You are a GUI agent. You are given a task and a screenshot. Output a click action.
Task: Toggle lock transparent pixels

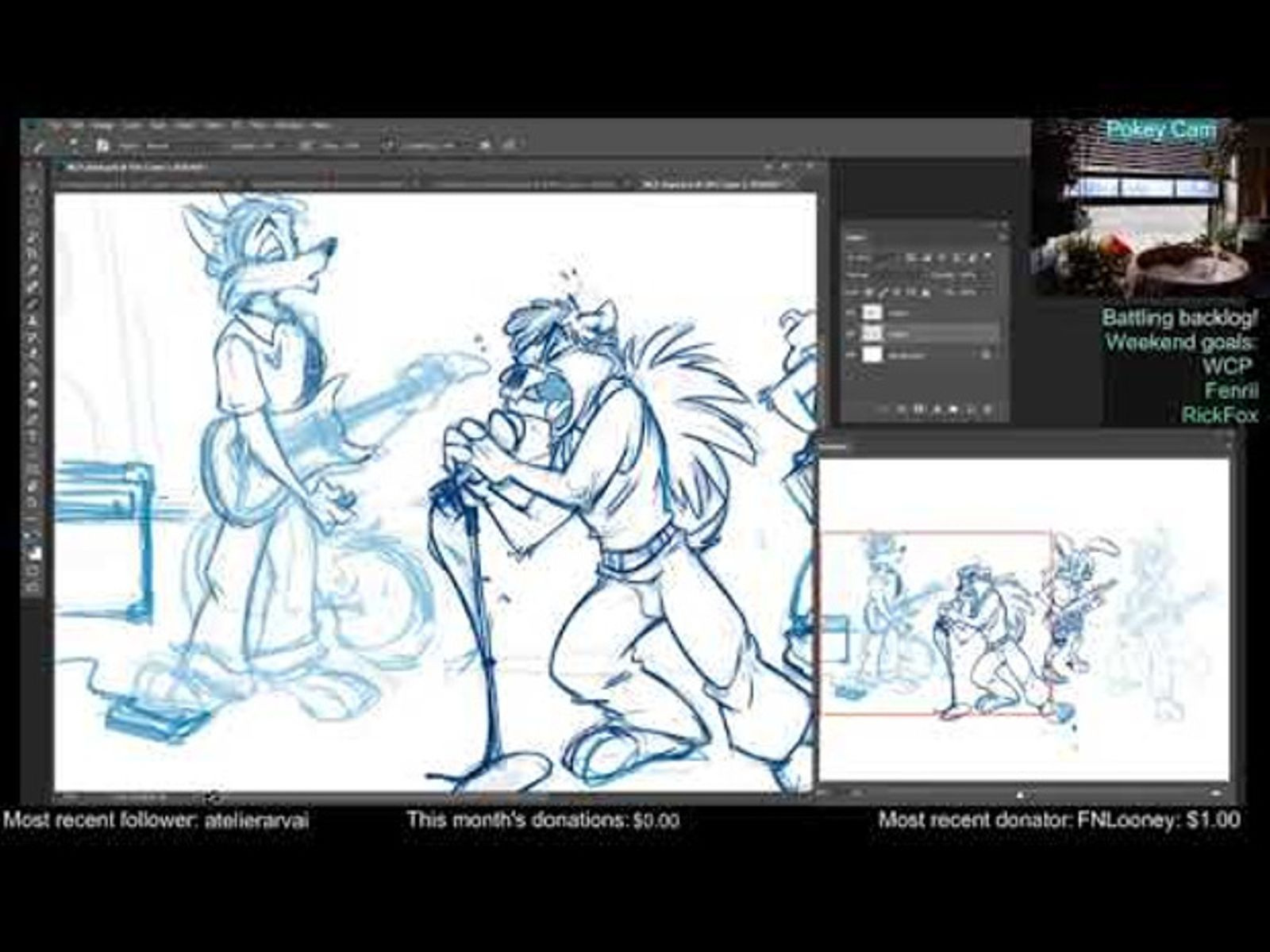click(870, 293)
